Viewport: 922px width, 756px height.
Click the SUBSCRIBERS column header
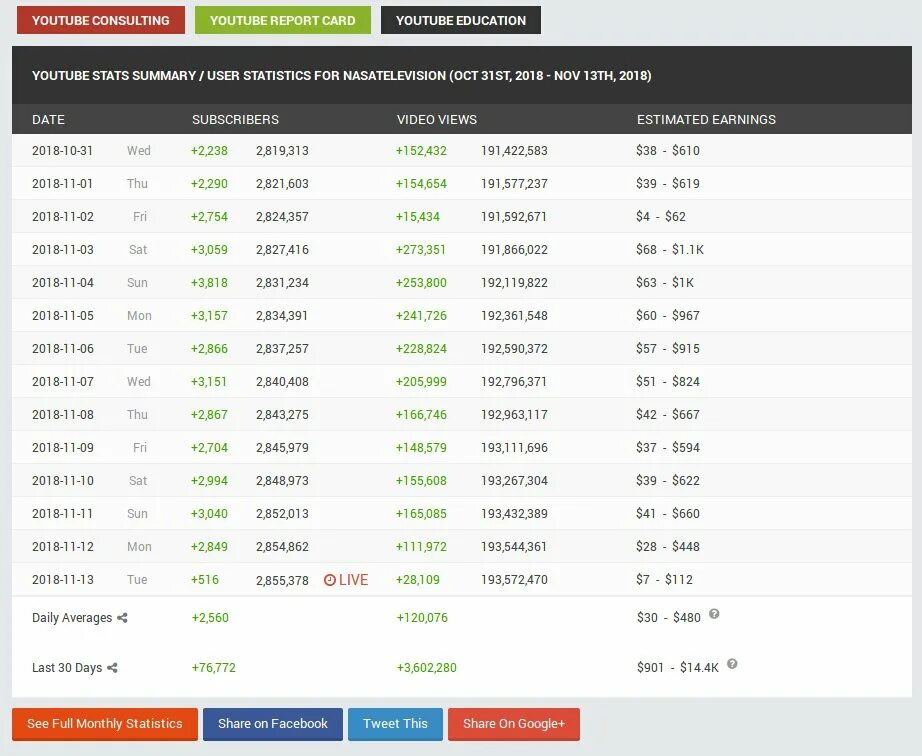pyautogui.click(x=235, y=119)
